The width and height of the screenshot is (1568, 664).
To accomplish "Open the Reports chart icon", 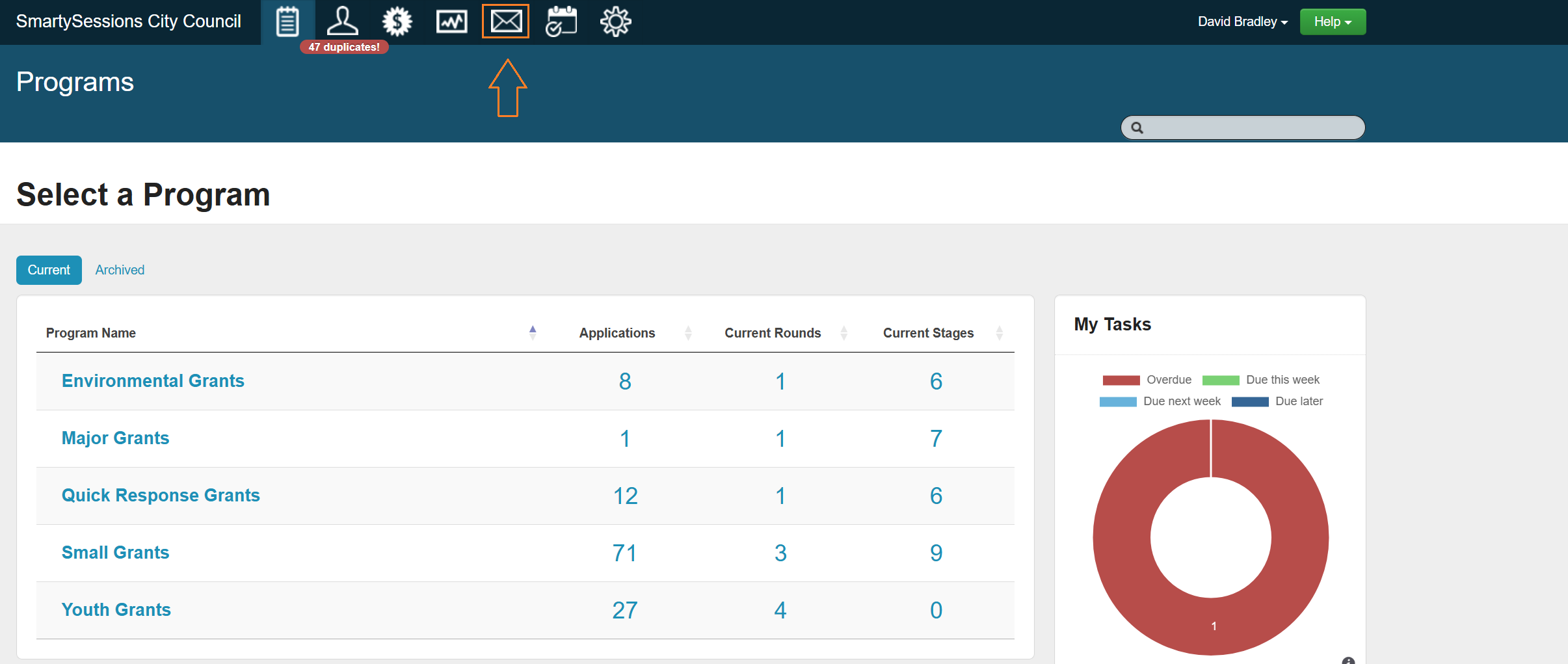I will [x=451, y=21].
